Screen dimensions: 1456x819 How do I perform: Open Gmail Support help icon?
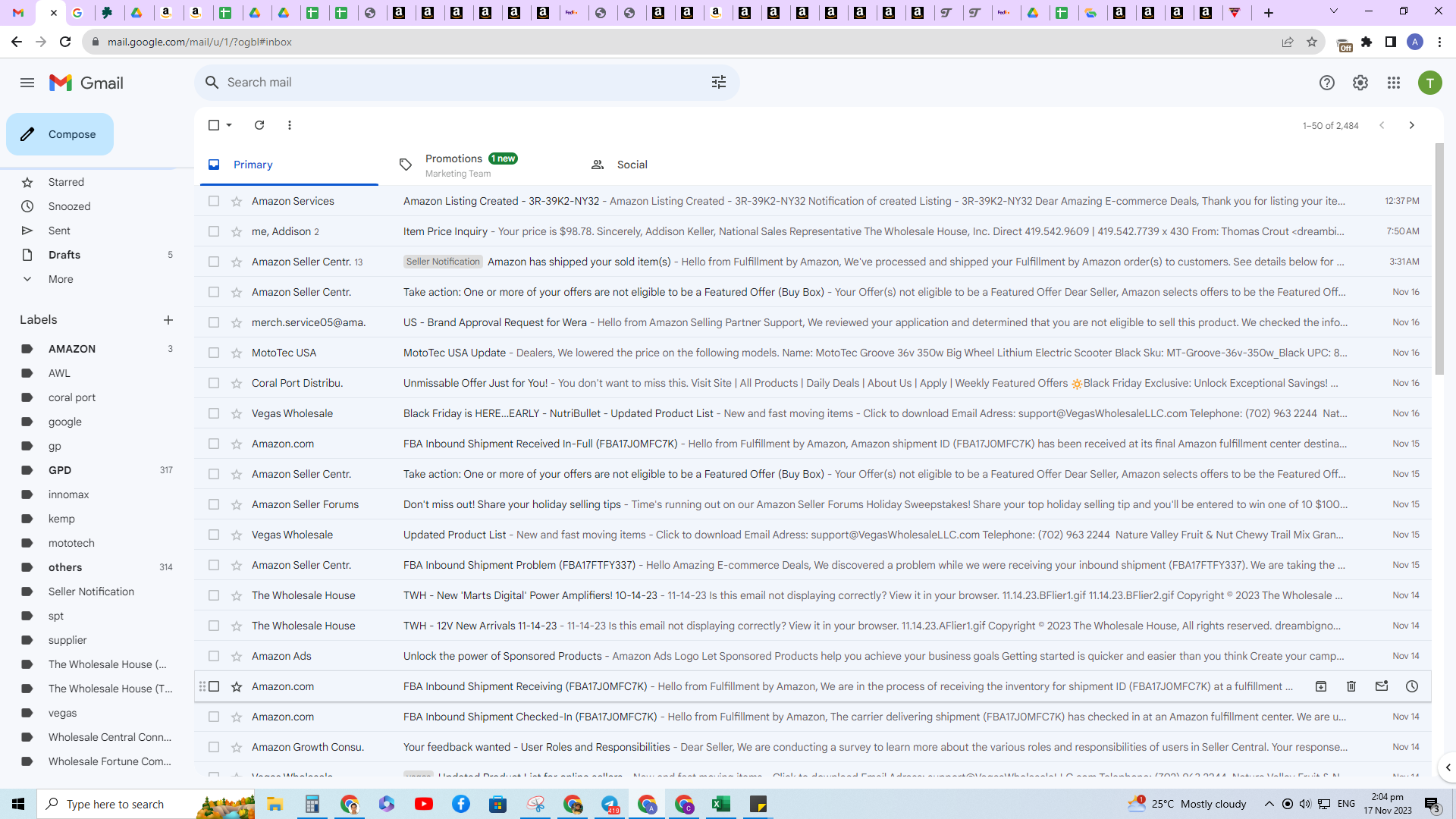pos(1326,83)
